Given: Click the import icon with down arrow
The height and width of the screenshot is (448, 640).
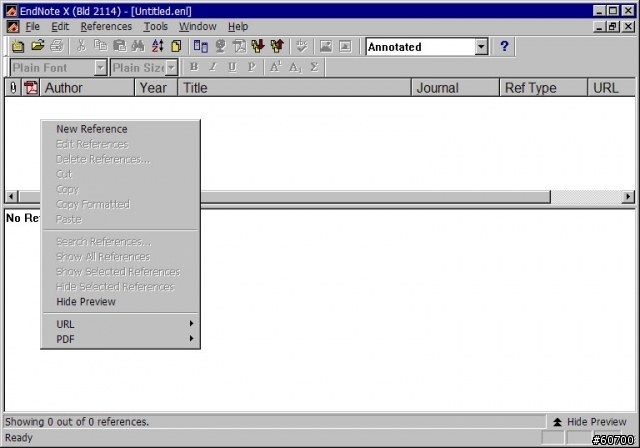Looking at the screenshot, I should tap(258, 46).
